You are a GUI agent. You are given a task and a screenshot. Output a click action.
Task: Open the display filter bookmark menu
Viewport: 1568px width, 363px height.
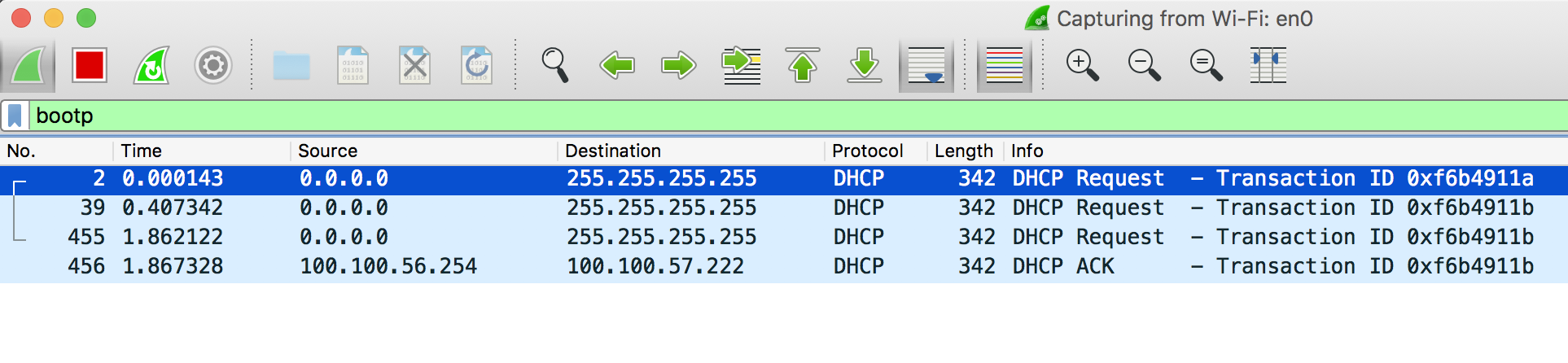(x=15, y=116)
